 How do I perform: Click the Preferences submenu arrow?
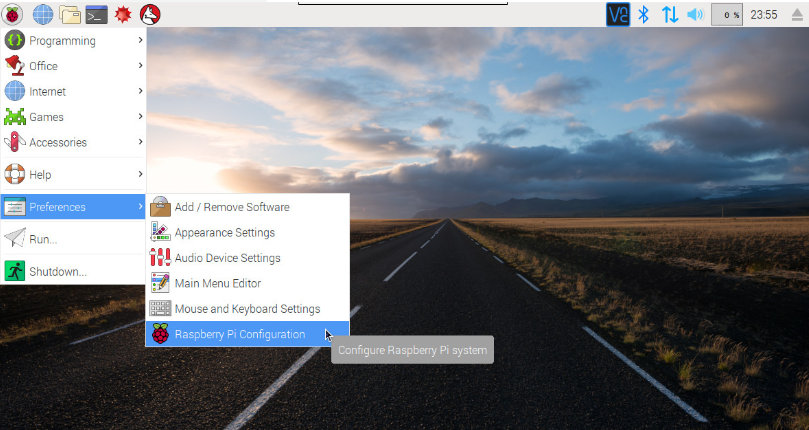[140, 206]
